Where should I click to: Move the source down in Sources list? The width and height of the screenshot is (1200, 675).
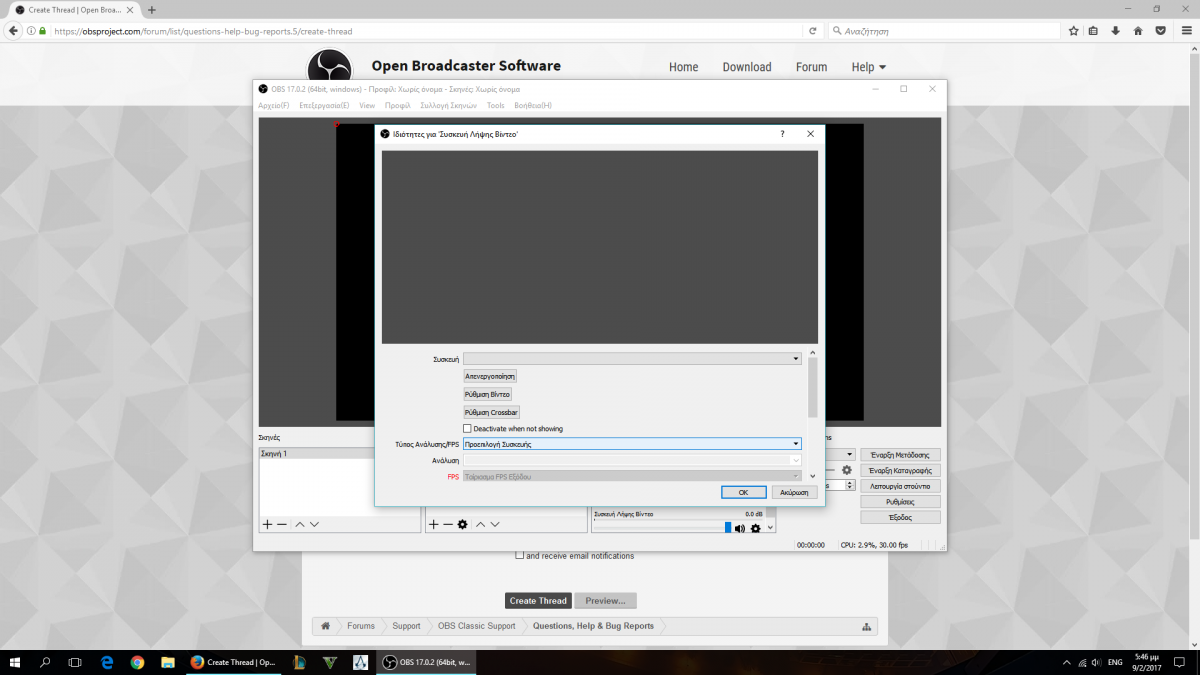pyautogui.click(x=495, y=524)
